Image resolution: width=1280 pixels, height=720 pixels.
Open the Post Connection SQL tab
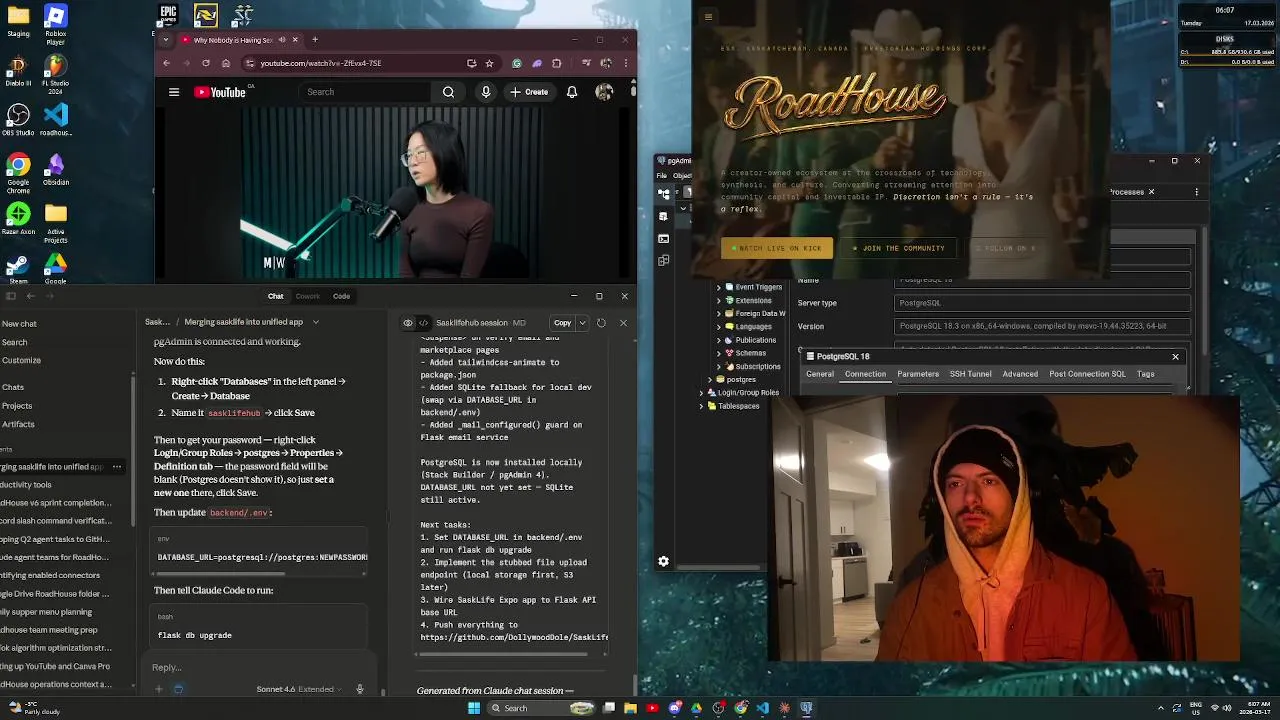point(1087,374)
